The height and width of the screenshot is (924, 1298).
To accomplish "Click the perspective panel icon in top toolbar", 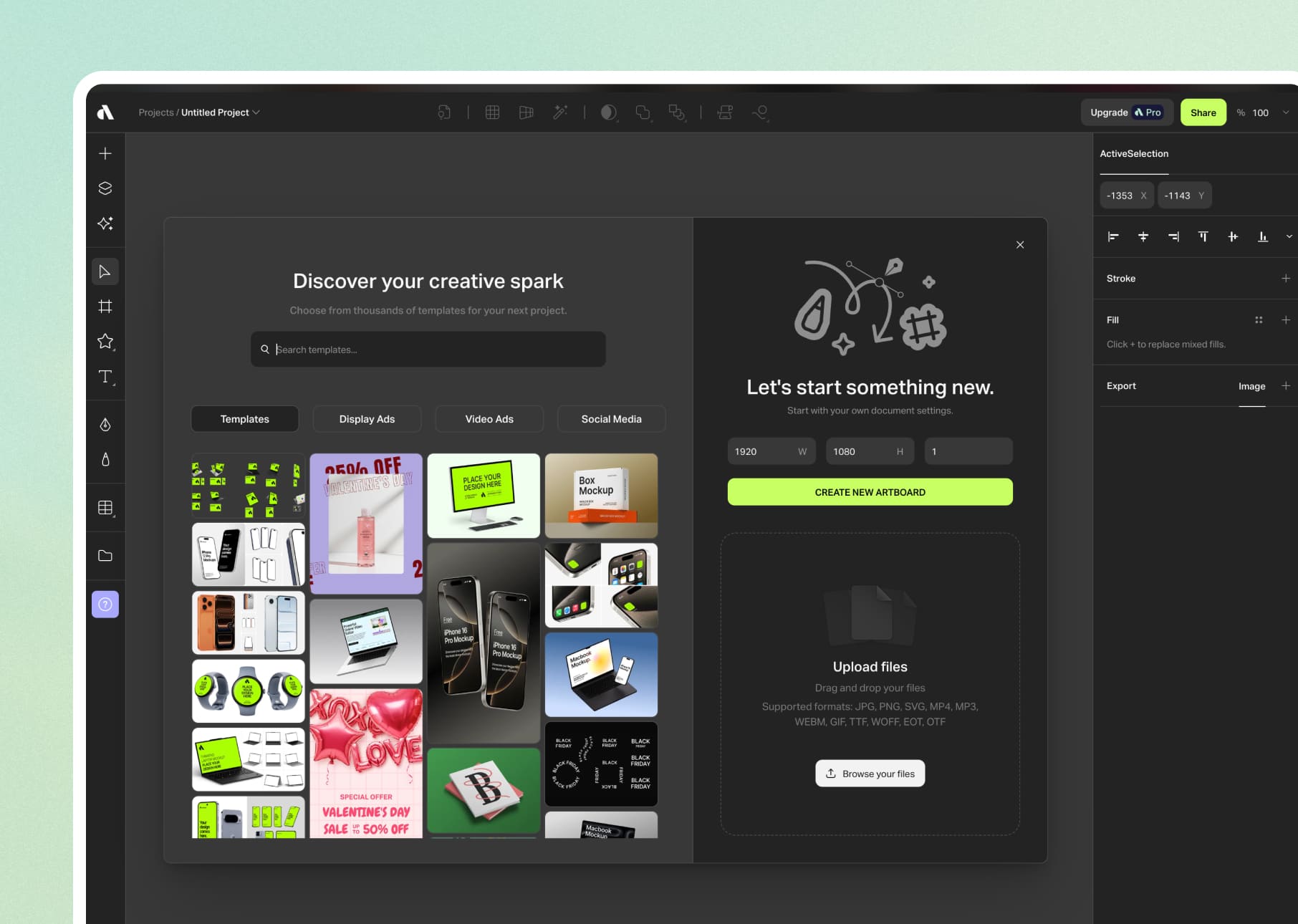I will [527, 112].
